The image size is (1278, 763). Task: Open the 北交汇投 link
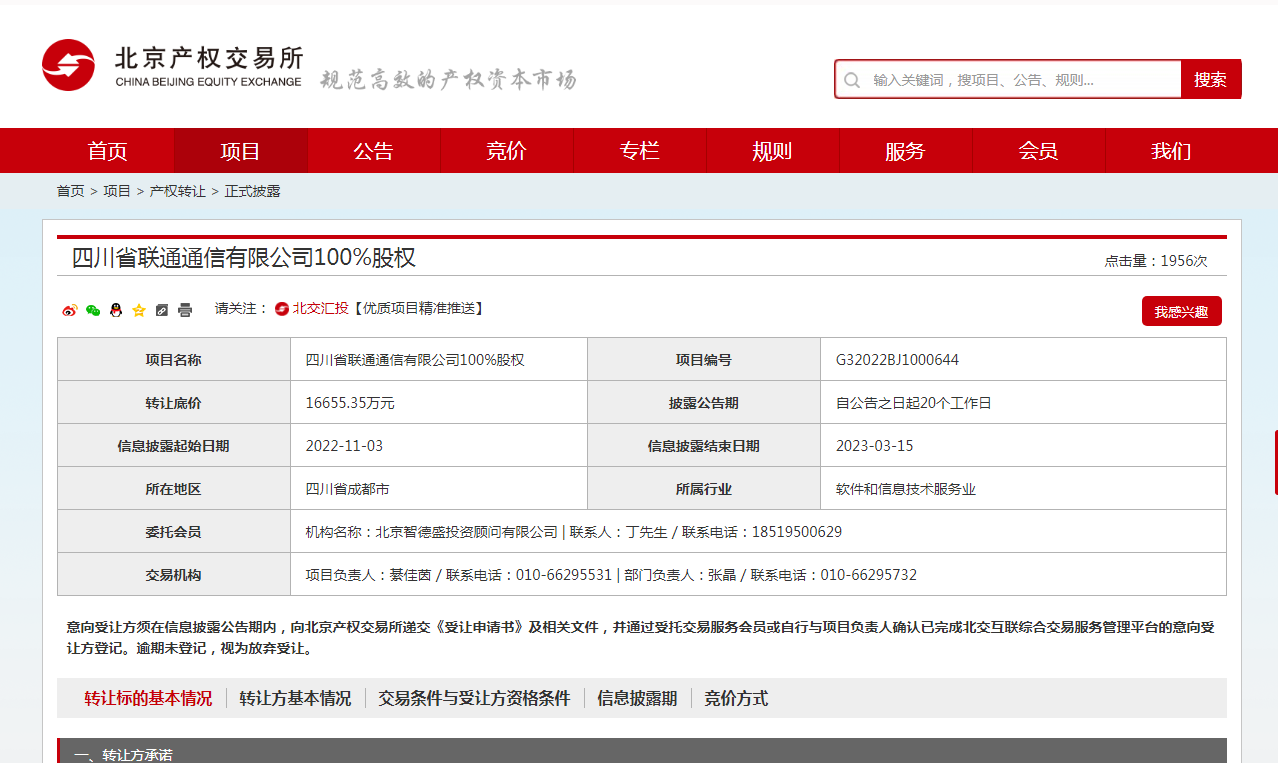pyautogui.click(x=320, y=309)
